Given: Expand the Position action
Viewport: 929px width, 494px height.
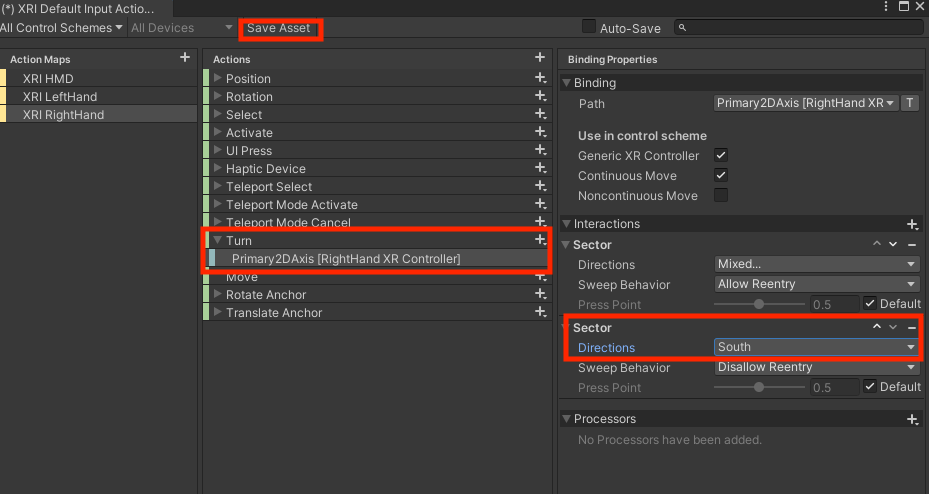Looking at the screenshot, I should pyautogui.click(x=217, y=78).
